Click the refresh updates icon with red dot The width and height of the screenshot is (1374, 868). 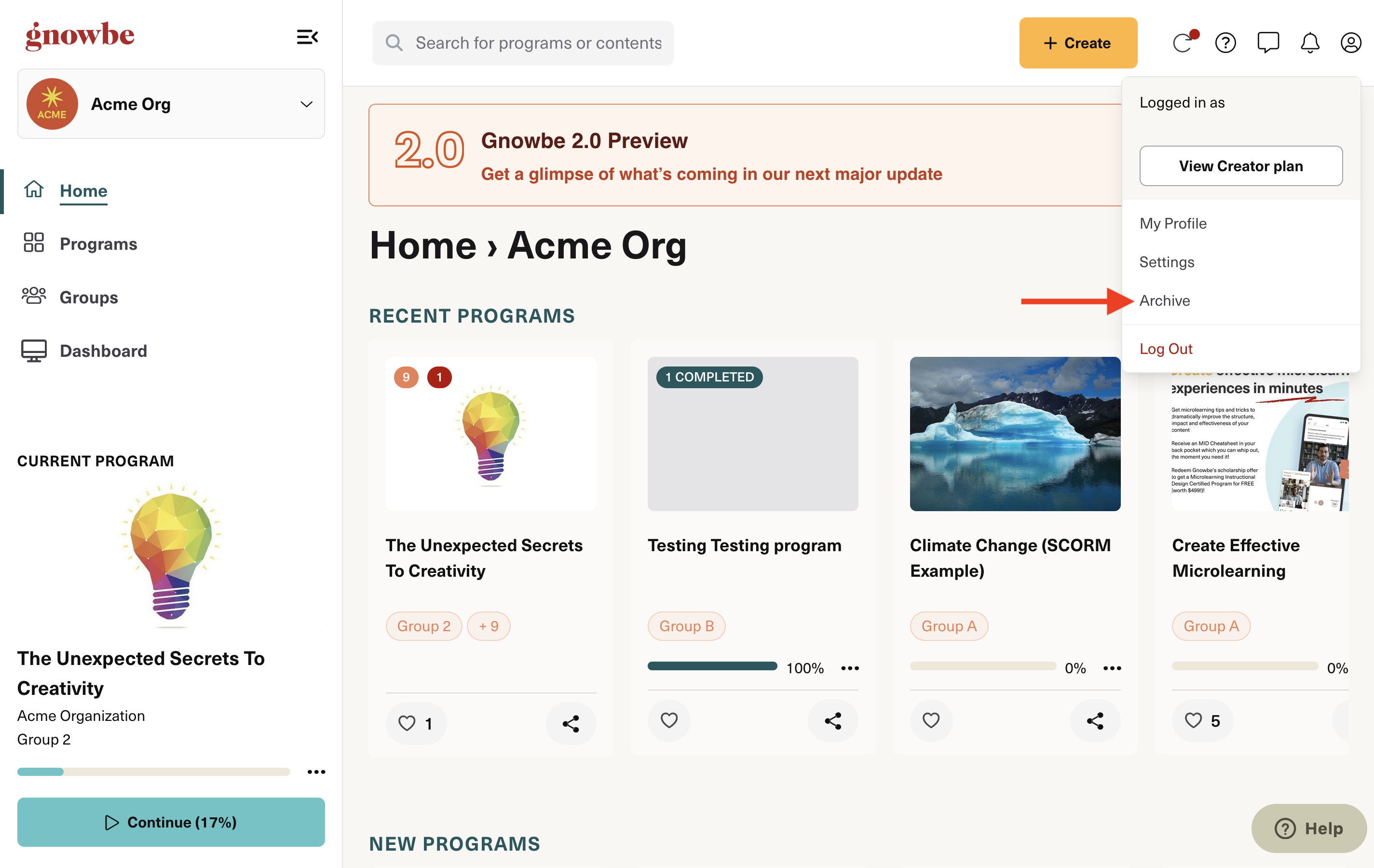1183,42
